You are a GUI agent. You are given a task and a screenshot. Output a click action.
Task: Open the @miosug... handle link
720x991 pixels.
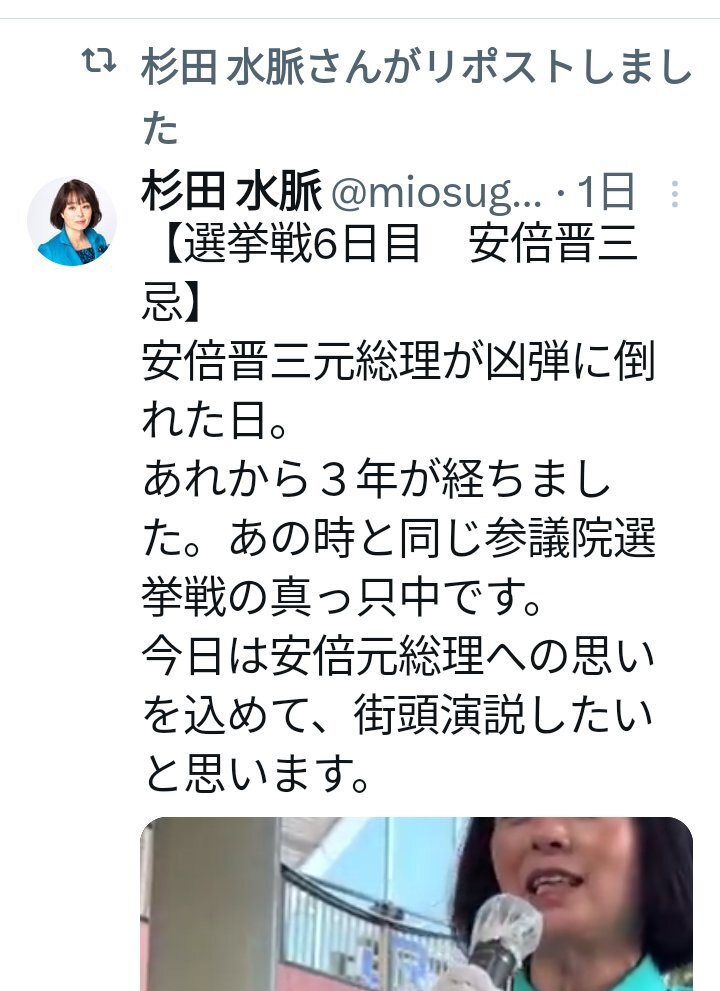(x=436, y=193)
